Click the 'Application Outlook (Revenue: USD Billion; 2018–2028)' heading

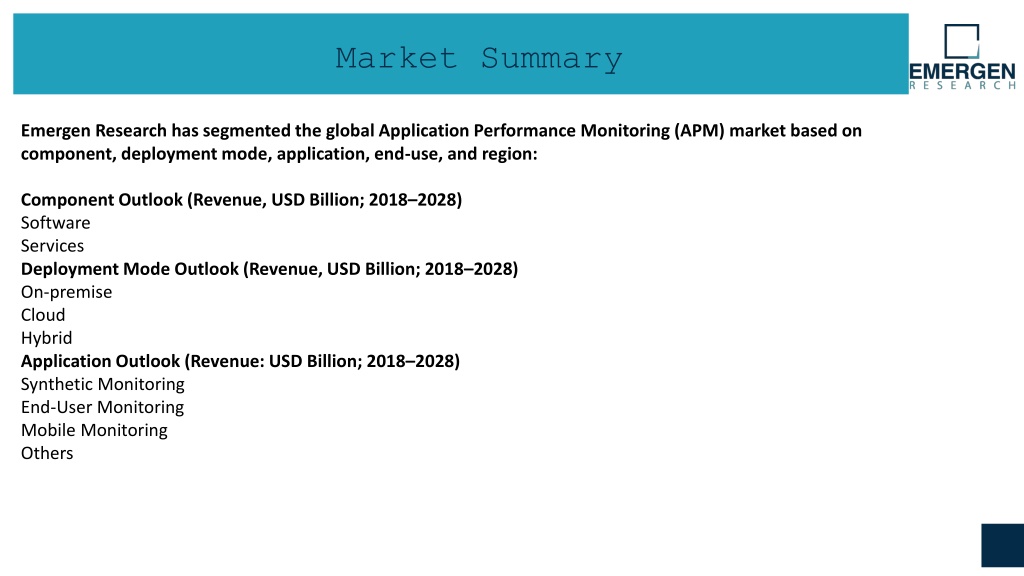click(240, 361)
